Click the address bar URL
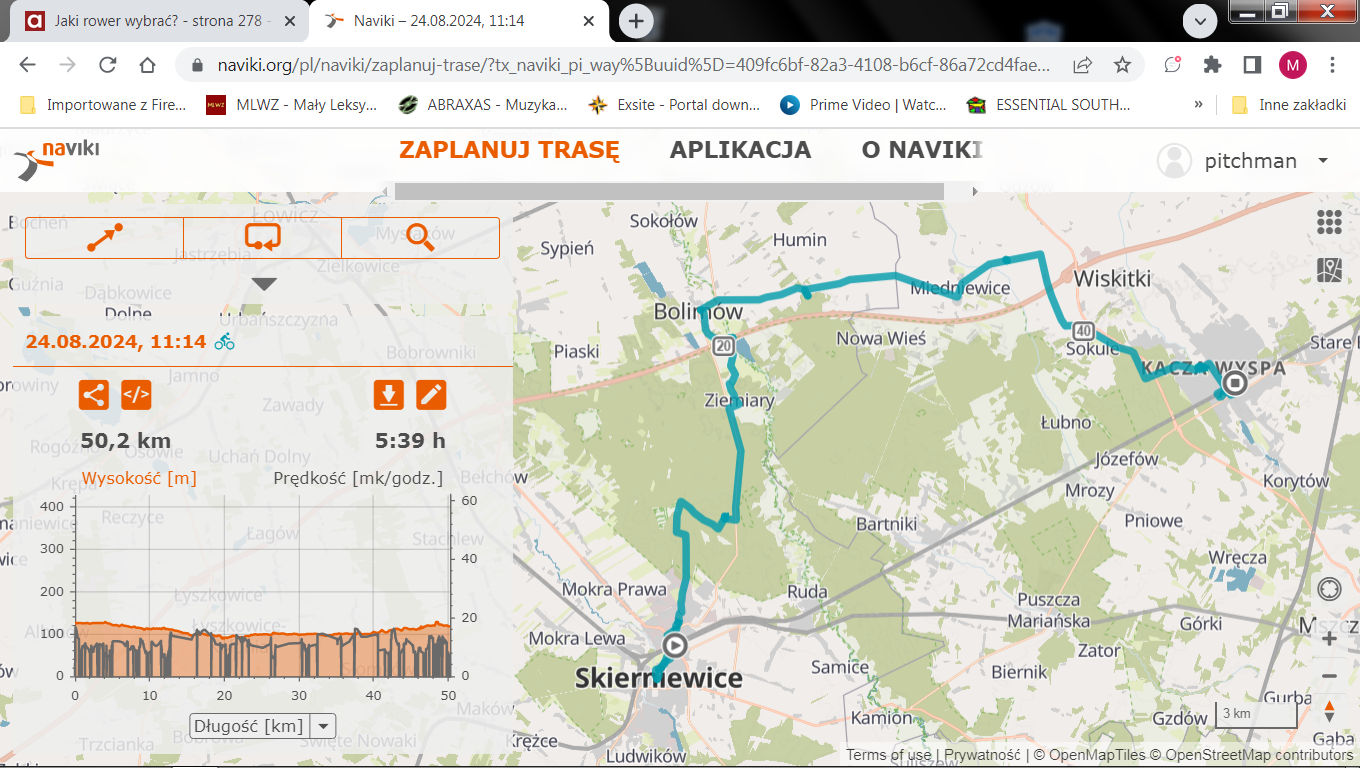 (x=634, y=65)
